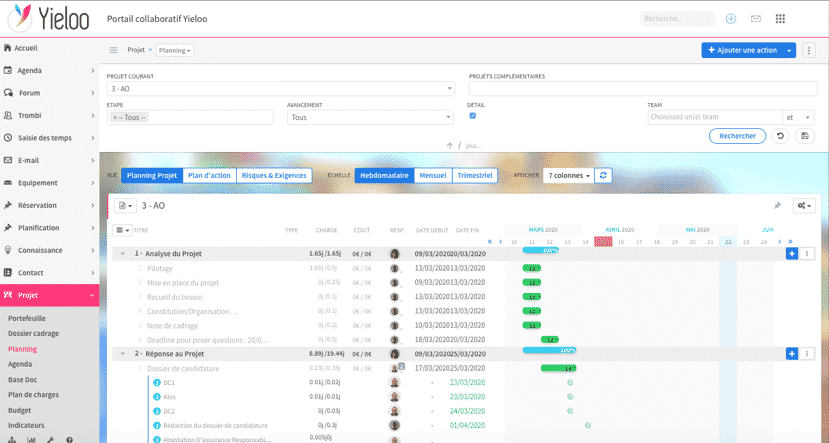
Task: Switch to Plan d'action view
Action: pos(209,175)
